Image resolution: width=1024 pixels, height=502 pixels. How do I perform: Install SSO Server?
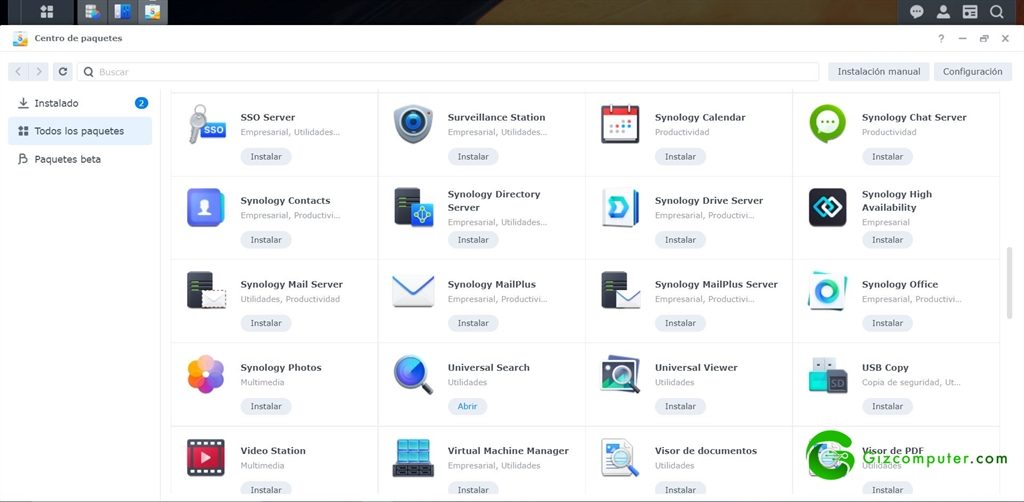tap(266, 157)
